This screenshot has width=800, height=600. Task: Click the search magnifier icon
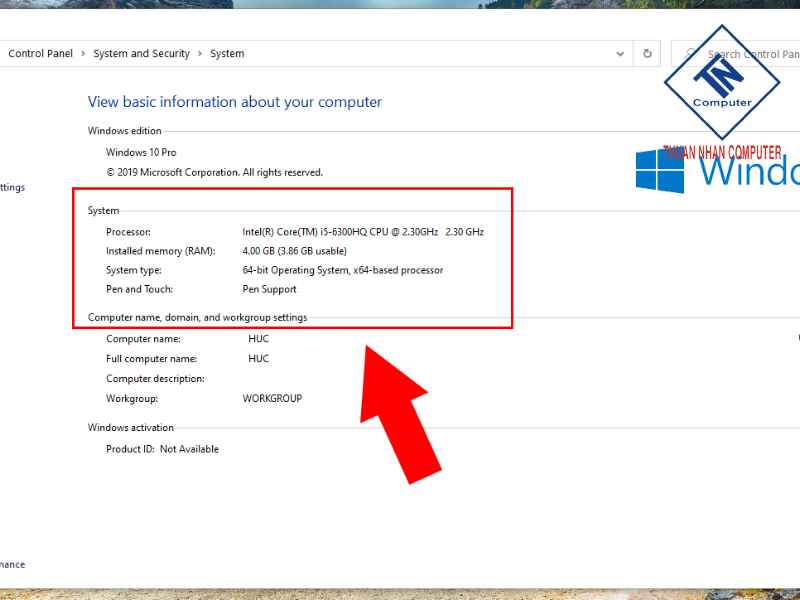click(x=690, y=54)
